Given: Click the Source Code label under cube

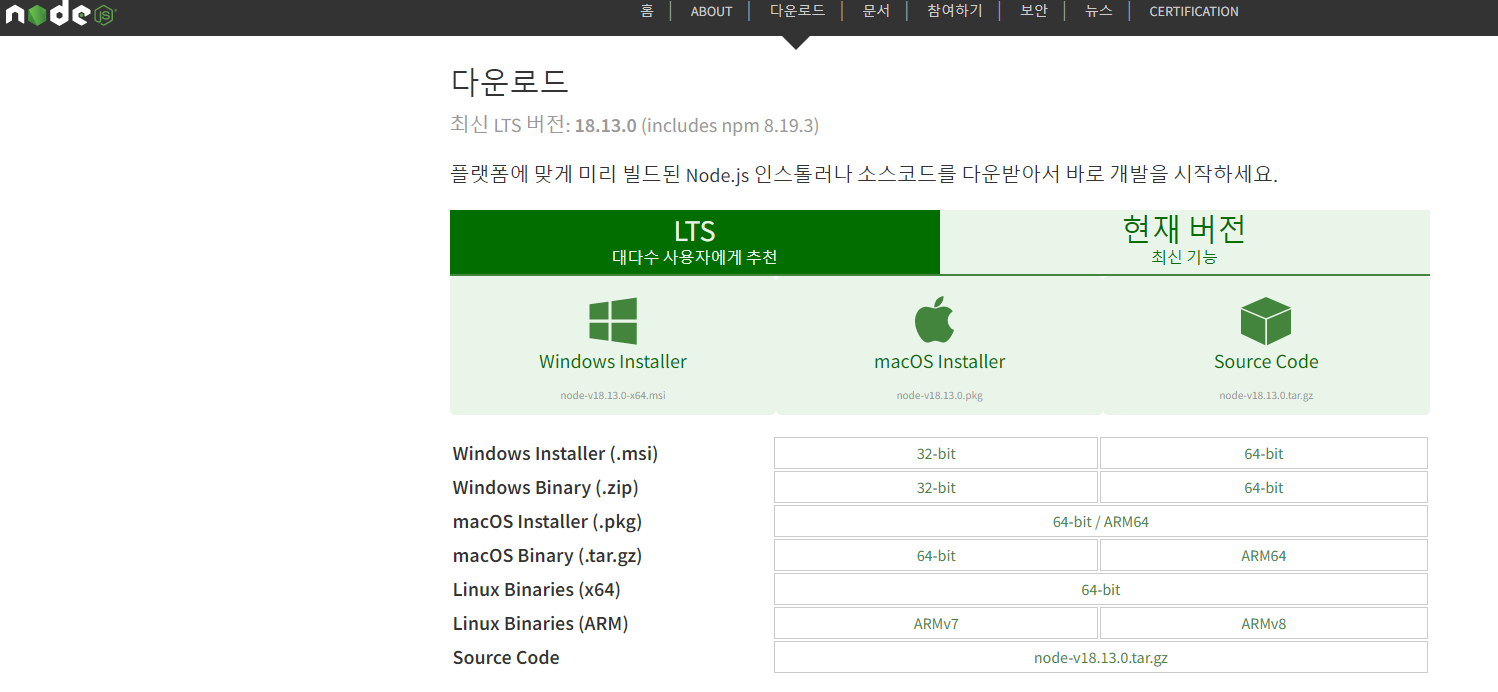Looking at the screenshot, I should coord(1266,361).
